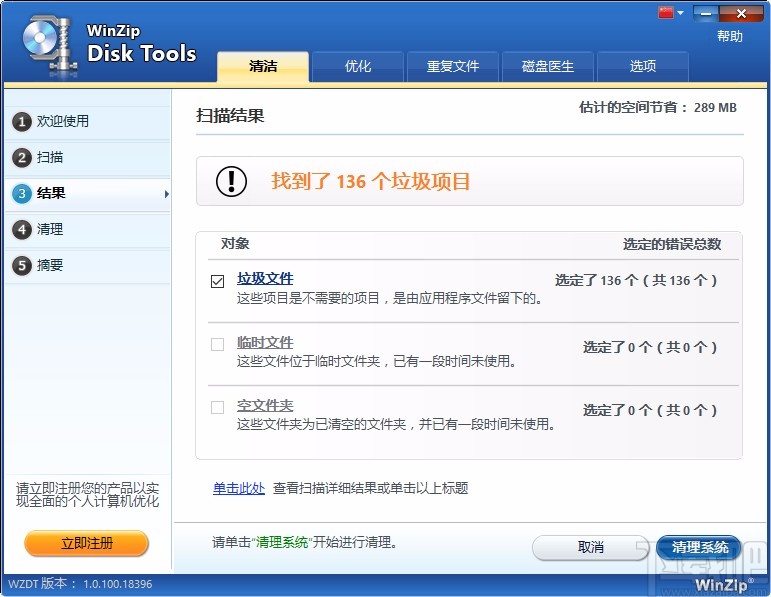The width and height of the screenshot is (771, 597).
Task: Open the language flag selector
Action: pos(671,13)
